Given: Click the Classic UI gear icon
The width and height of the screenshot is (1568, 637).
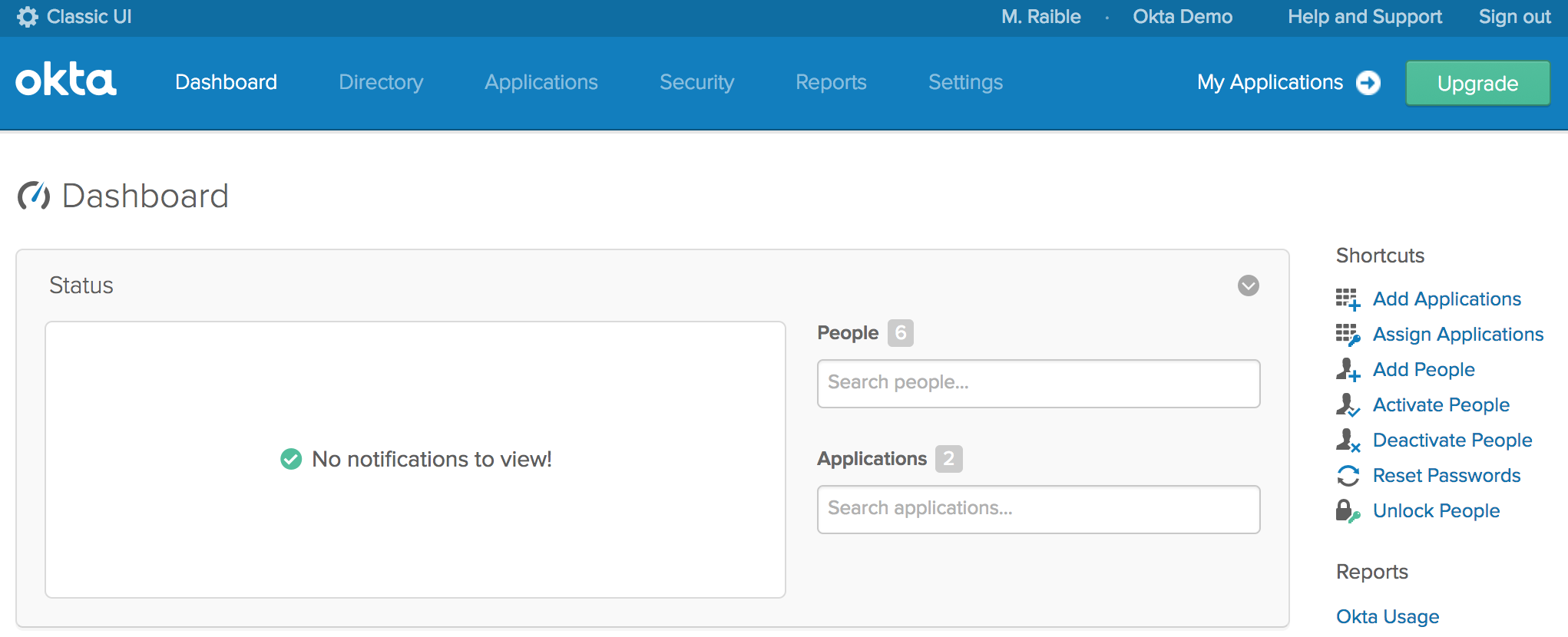Looking at the screenshot, I should (28, 17).
